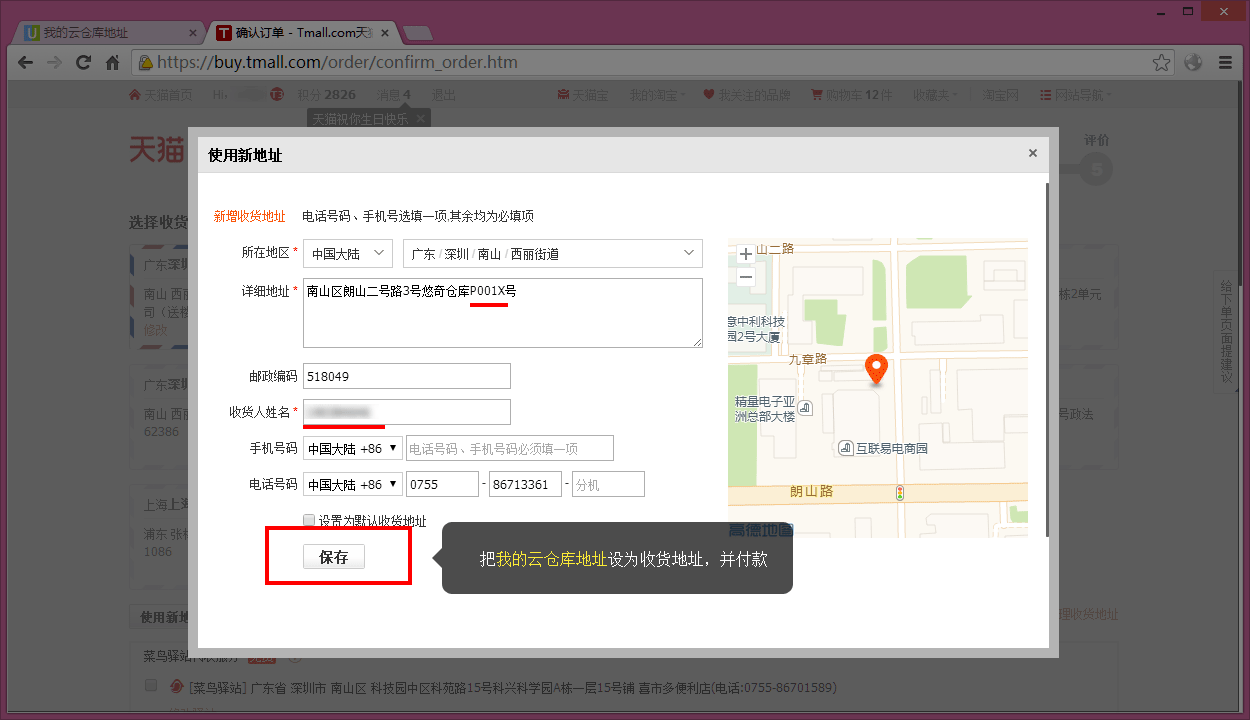The height and width of the screenshot is (720, 1250).
Task: Click 退出 to log out
Action: pos(444,95)
